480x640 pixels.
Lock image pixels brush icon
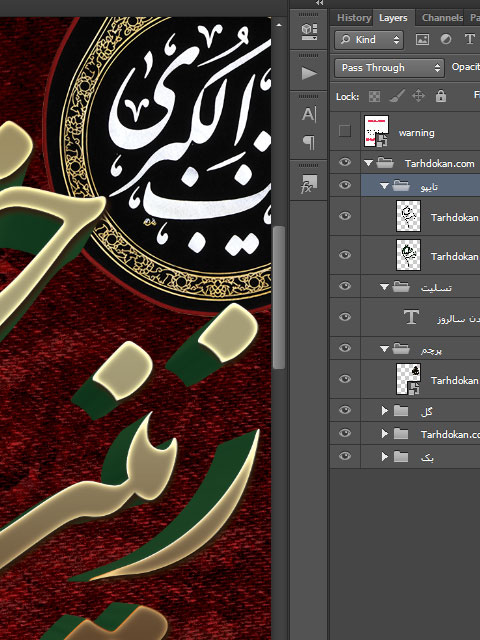(396, 96)
